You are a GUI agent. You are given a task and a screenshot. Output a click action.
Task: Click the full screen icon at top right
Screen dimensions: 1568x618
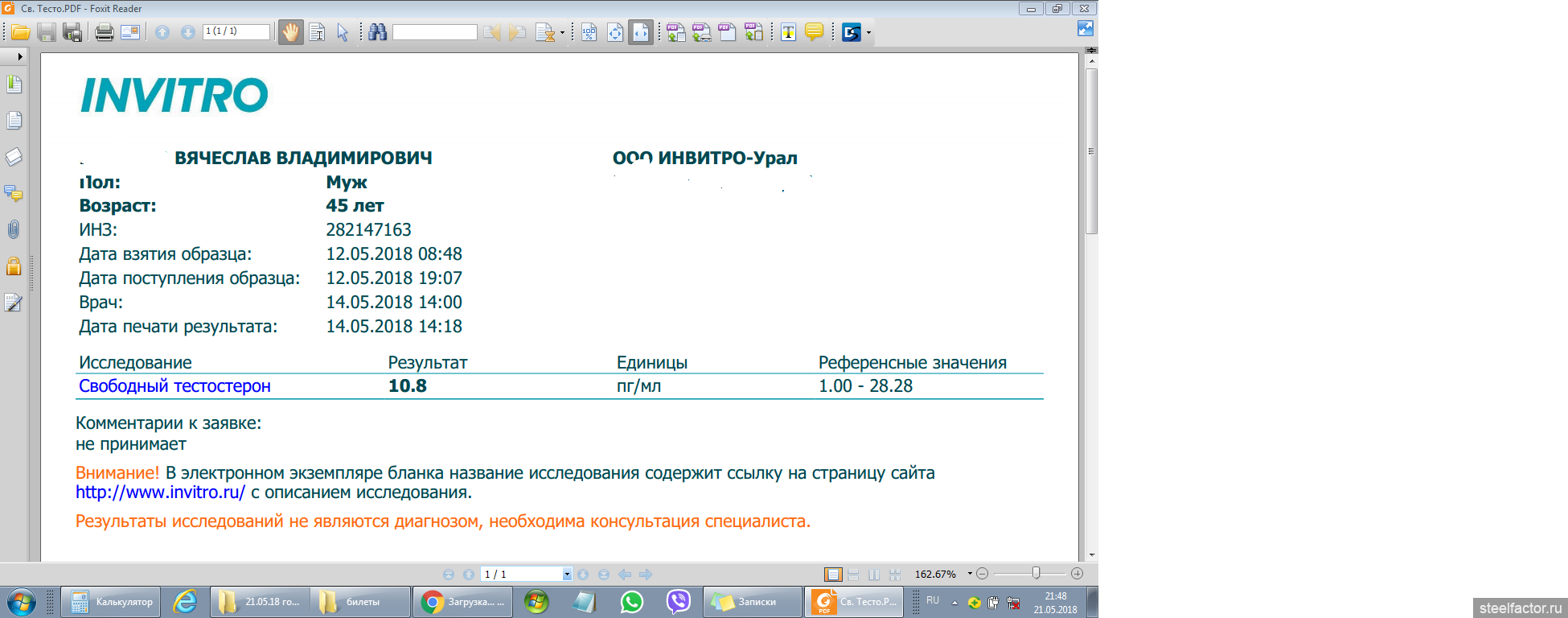1086,28
